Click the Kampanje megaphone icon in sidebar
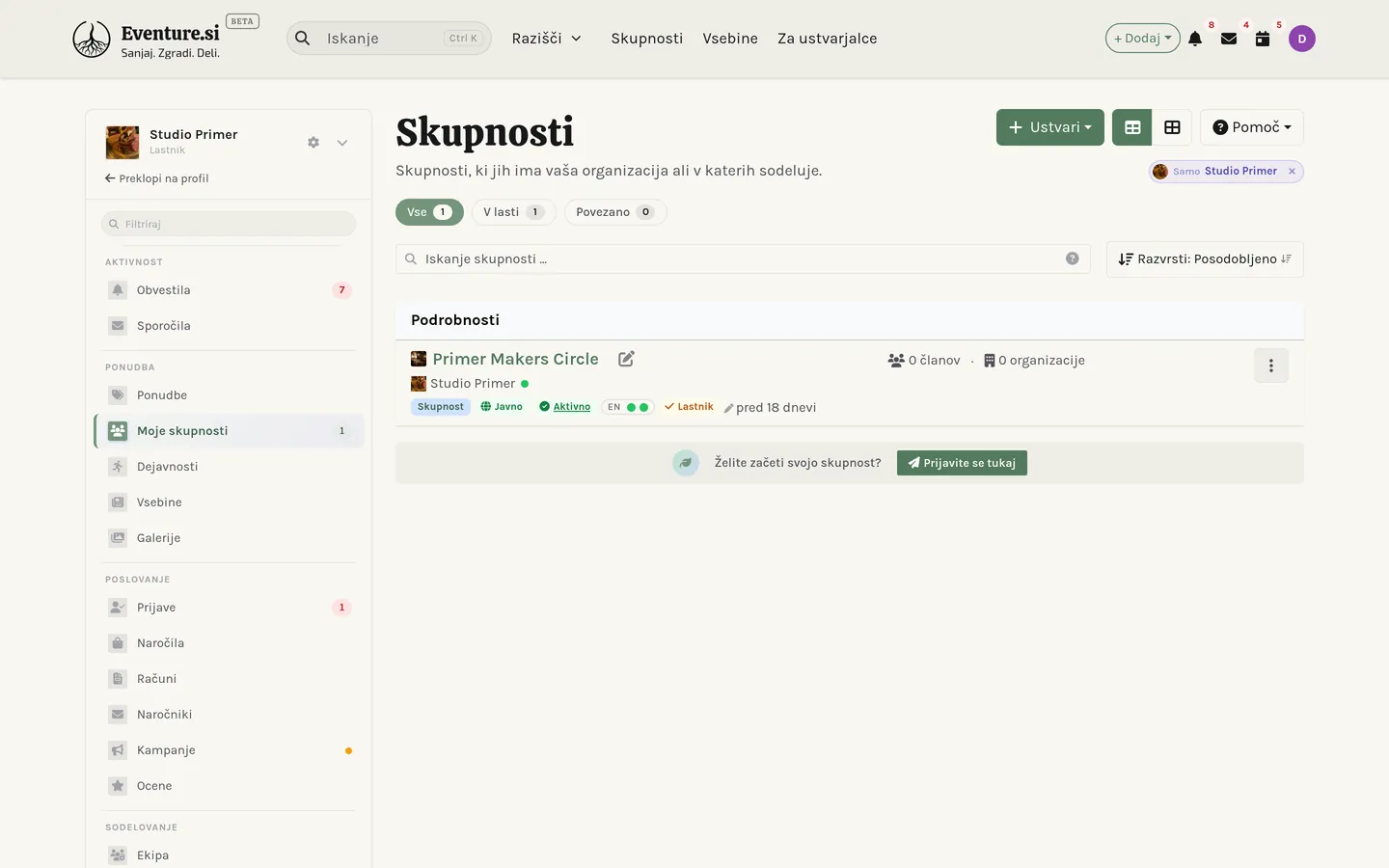The width and height of the screenshot is (1389, 868). click(118, 750)
